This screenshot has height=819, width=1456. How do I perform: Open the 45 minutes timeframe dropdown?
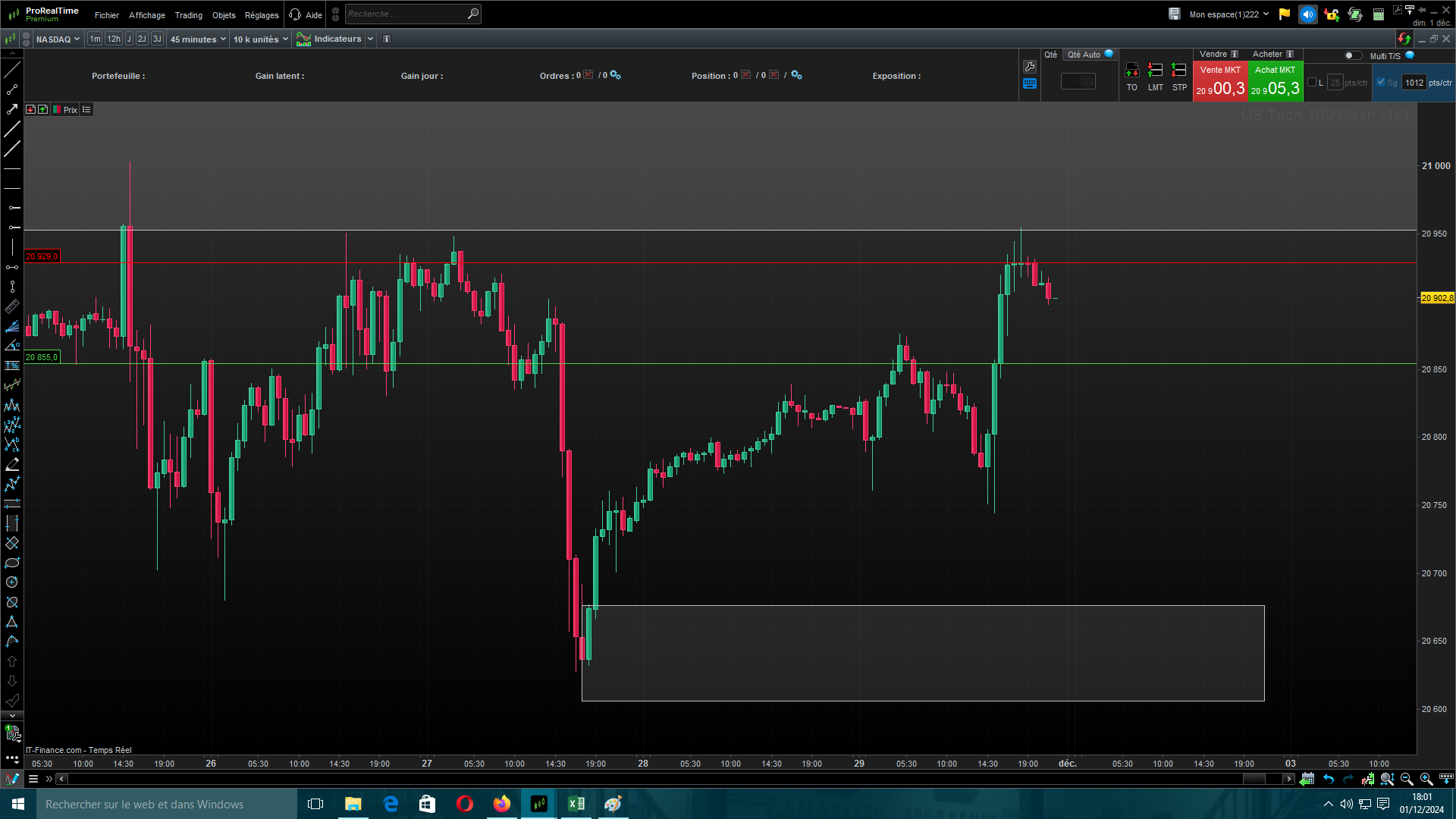(x=198, y=39)
